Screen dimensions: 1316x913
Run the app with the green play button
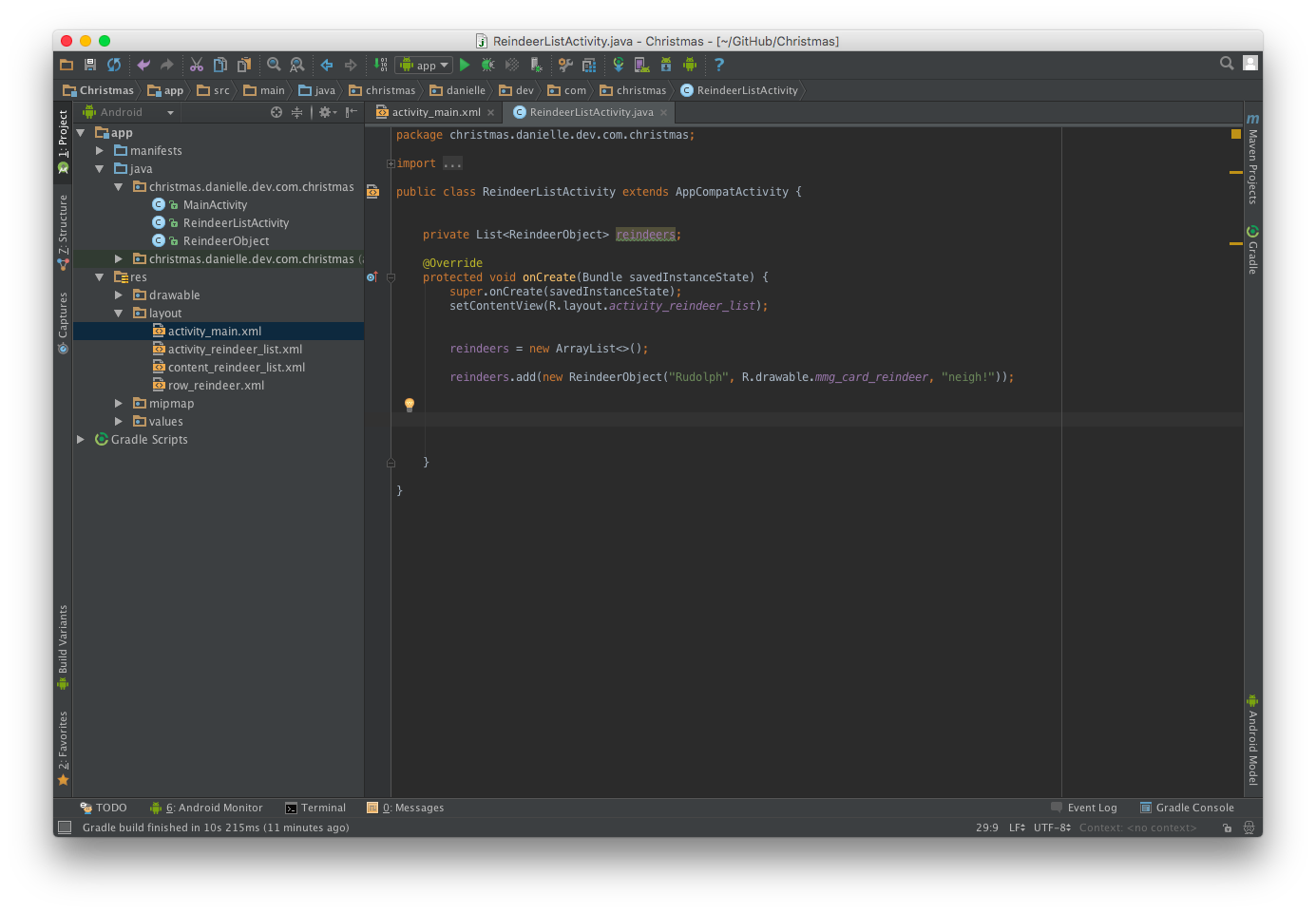[x=465, y=65]
